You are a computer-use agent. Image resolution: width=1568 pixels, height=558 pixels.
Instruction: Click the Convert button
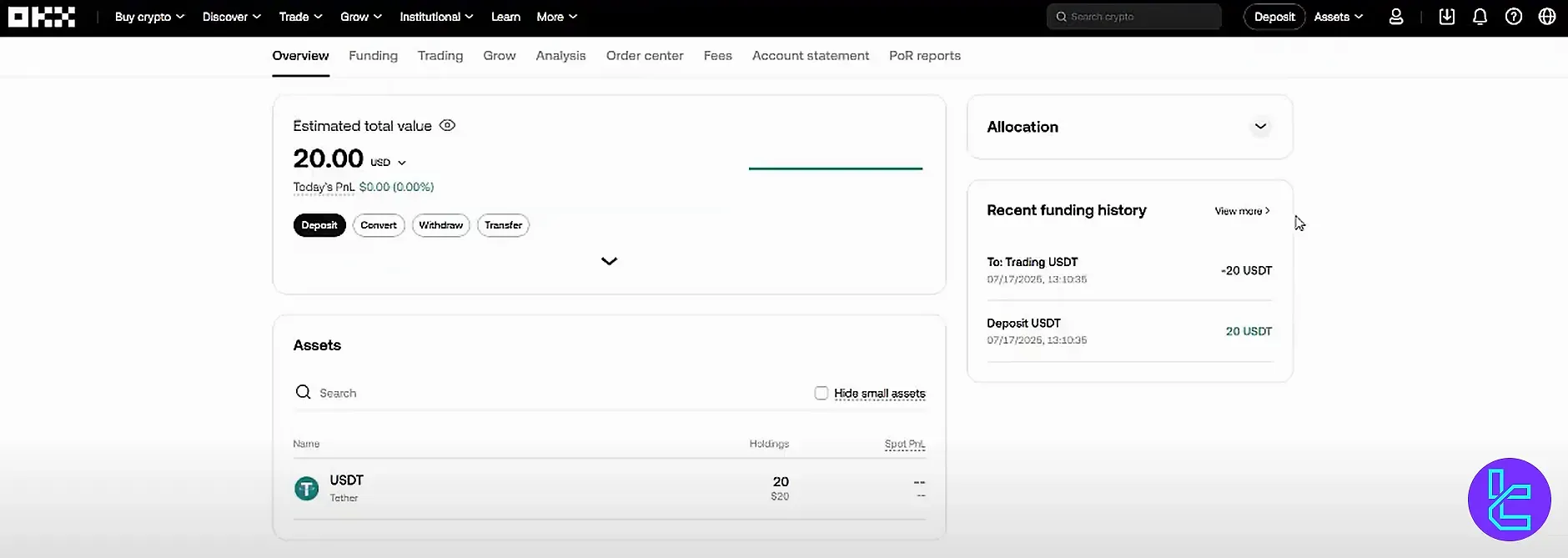[x=379, y=225]
